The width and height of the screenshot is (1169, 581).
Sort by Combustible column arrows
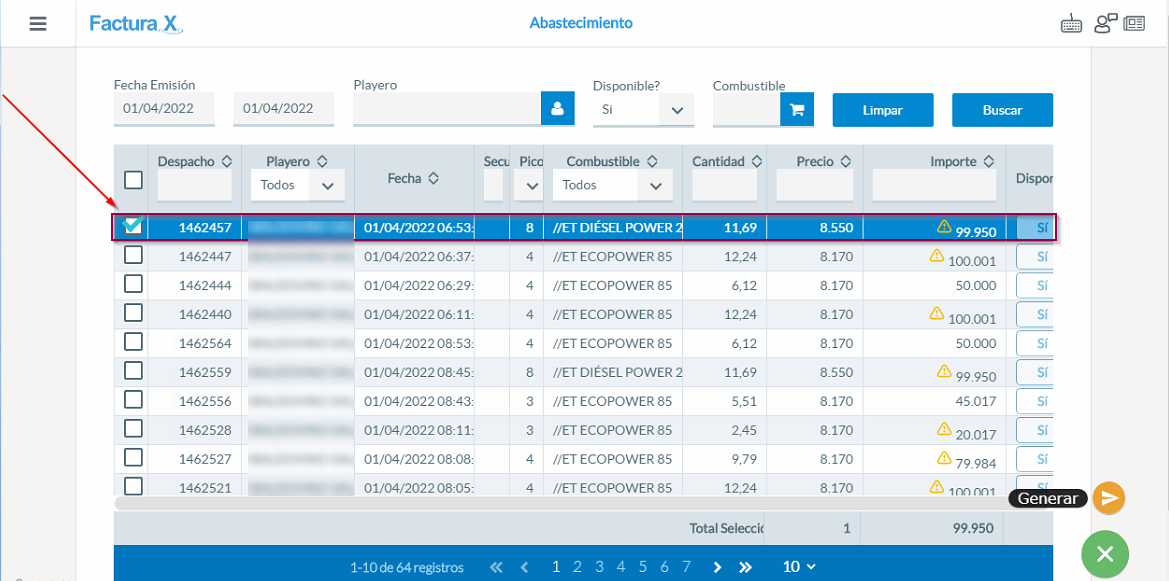[x=652, y=161]
